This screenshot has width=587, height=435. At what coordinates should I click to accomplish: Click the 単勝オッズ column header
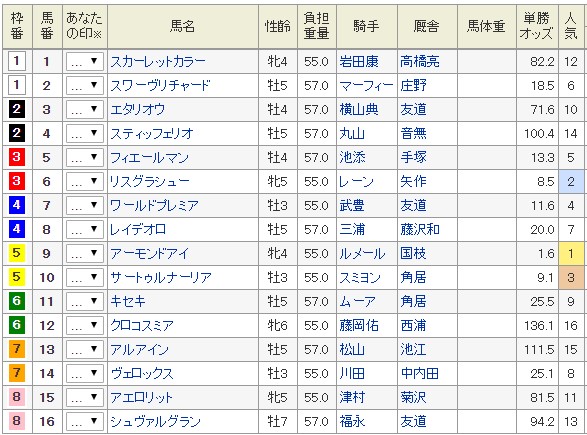pos(537,26)
